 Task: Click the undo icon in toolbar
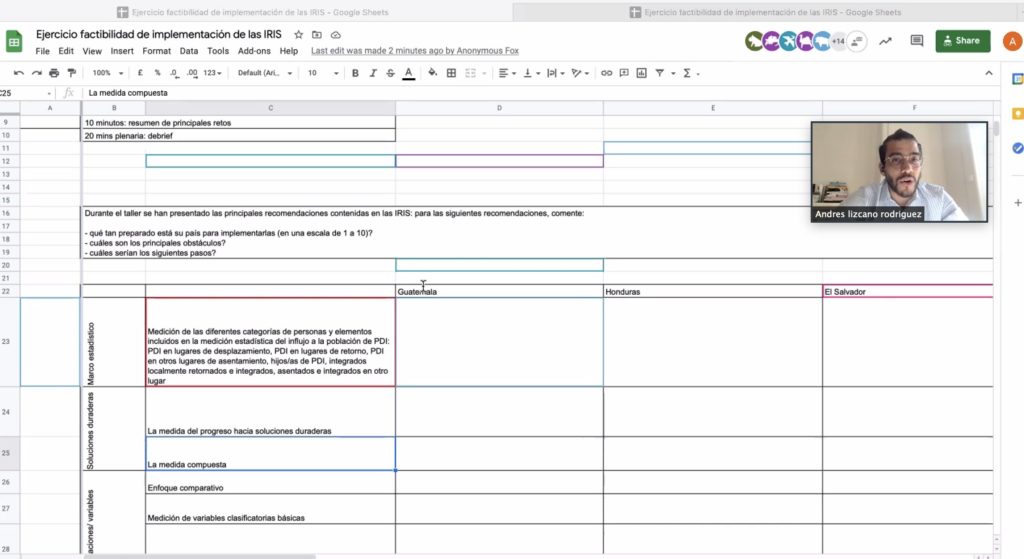click(19, 73)
